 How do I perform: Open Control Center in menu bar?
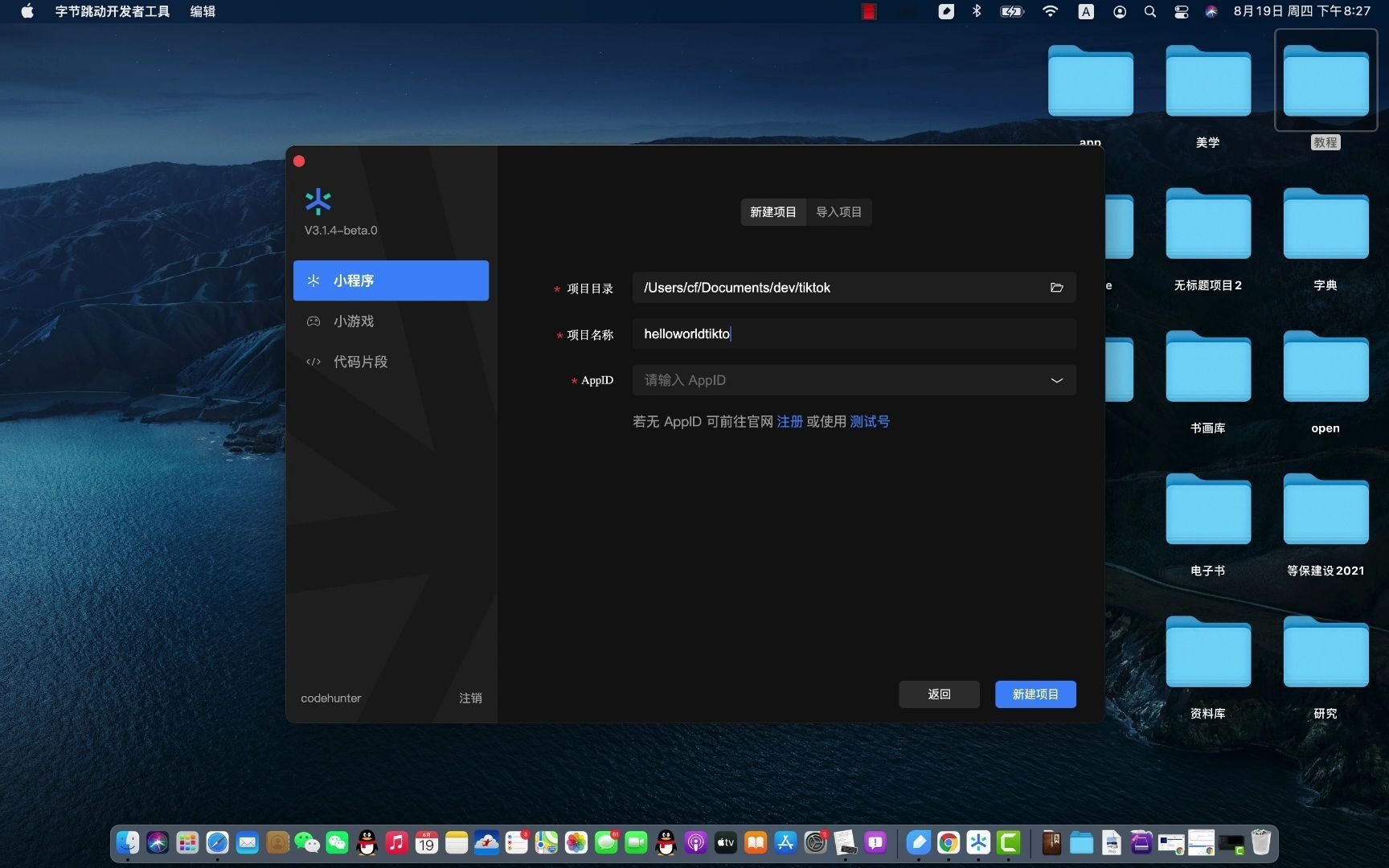point(1182,11)
